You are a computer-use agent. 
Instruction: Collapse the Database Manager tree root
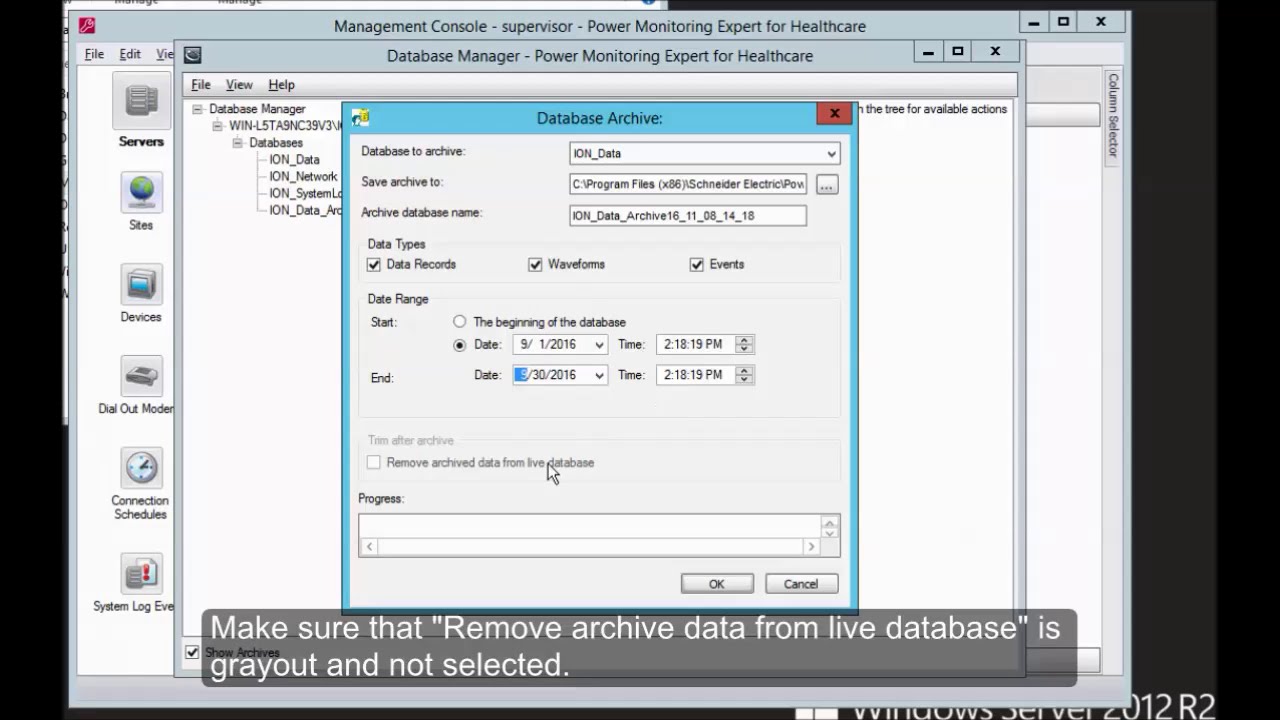[198, 109]
